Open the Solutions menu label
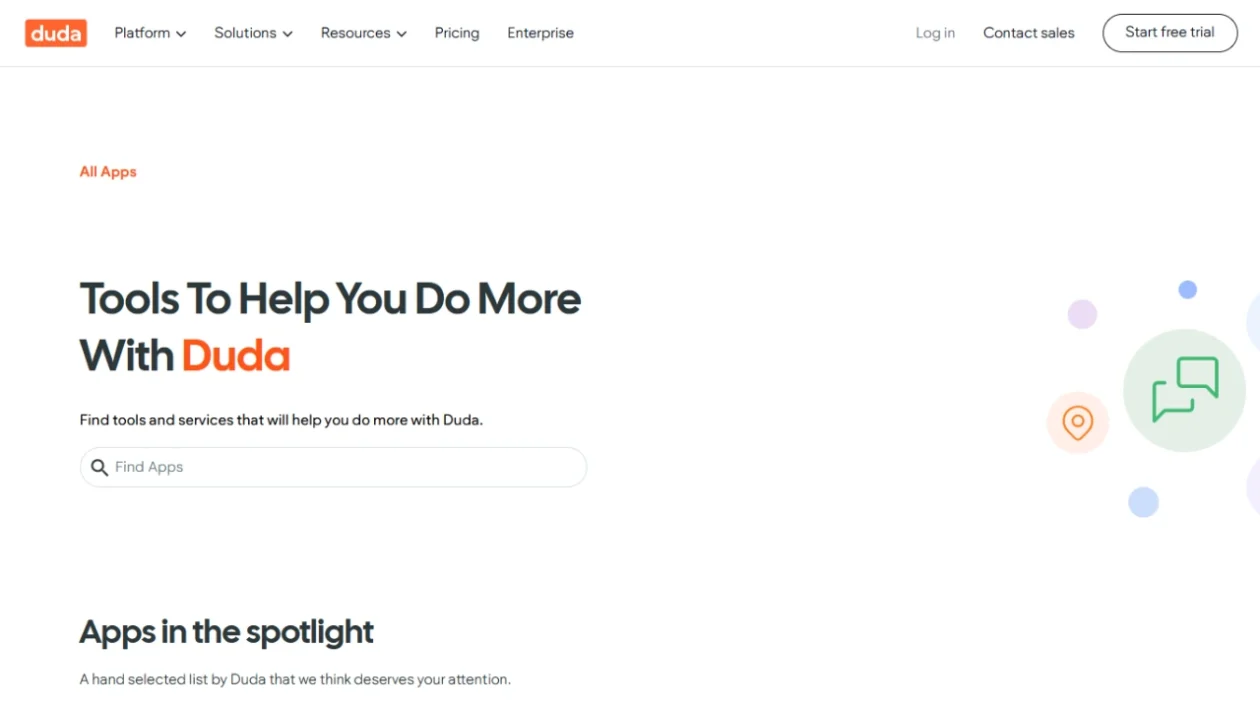This screenshot has height=709, width=1260. (x=245, y=33)
